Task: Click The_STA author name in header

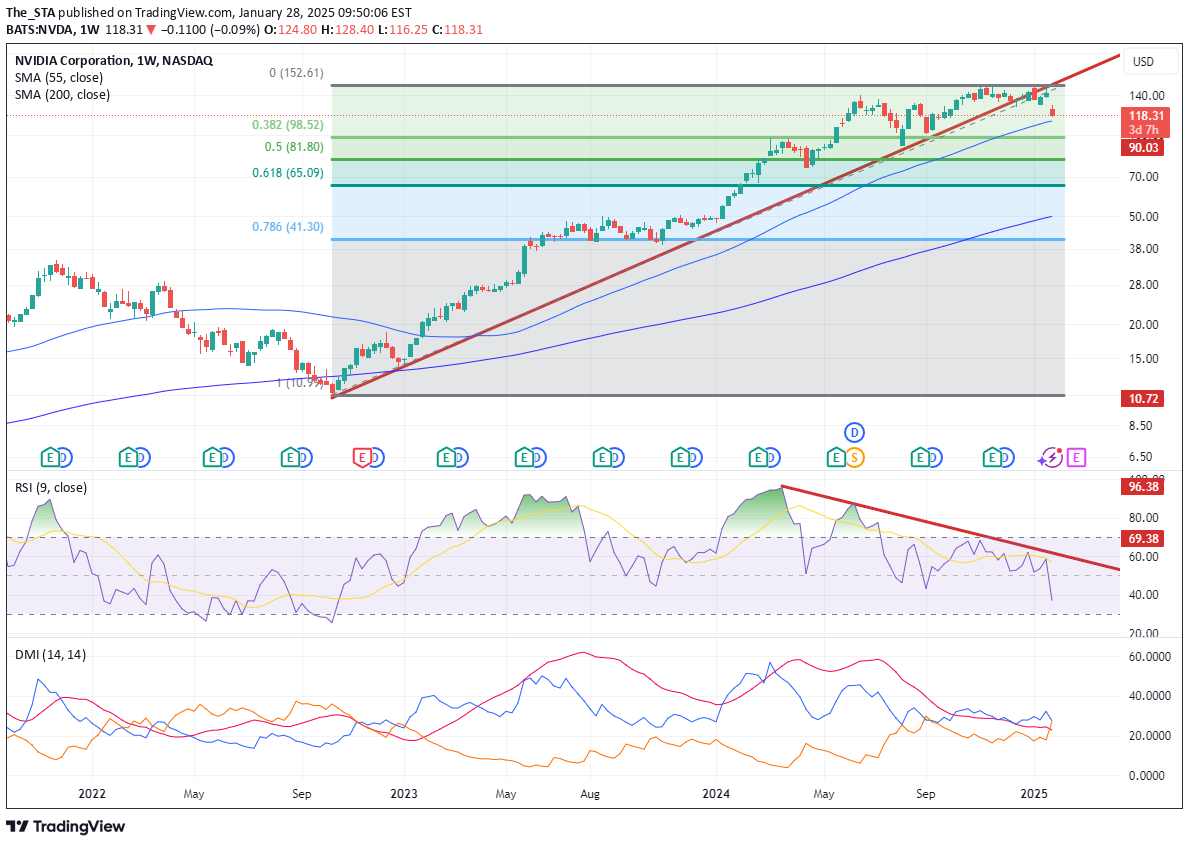Action: 30,12
